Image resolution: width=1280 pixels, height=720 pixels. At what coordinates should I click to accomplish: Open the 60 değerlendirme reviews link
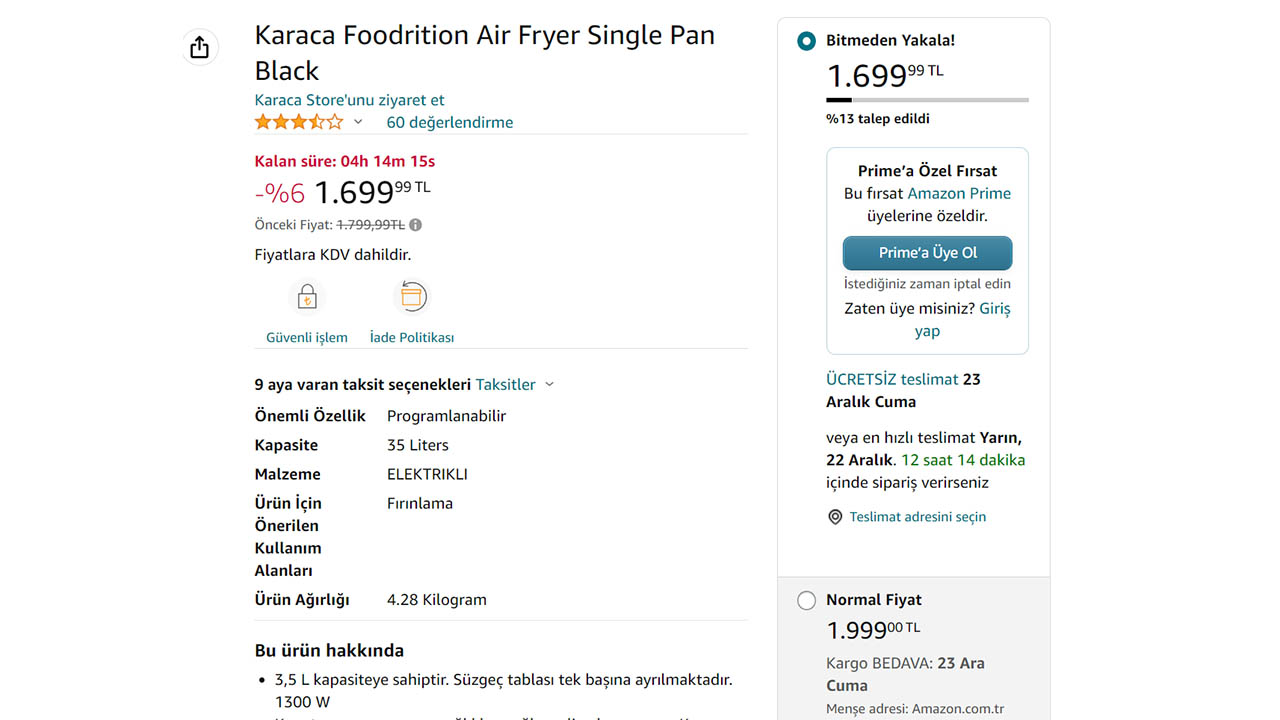pos(449,122)
